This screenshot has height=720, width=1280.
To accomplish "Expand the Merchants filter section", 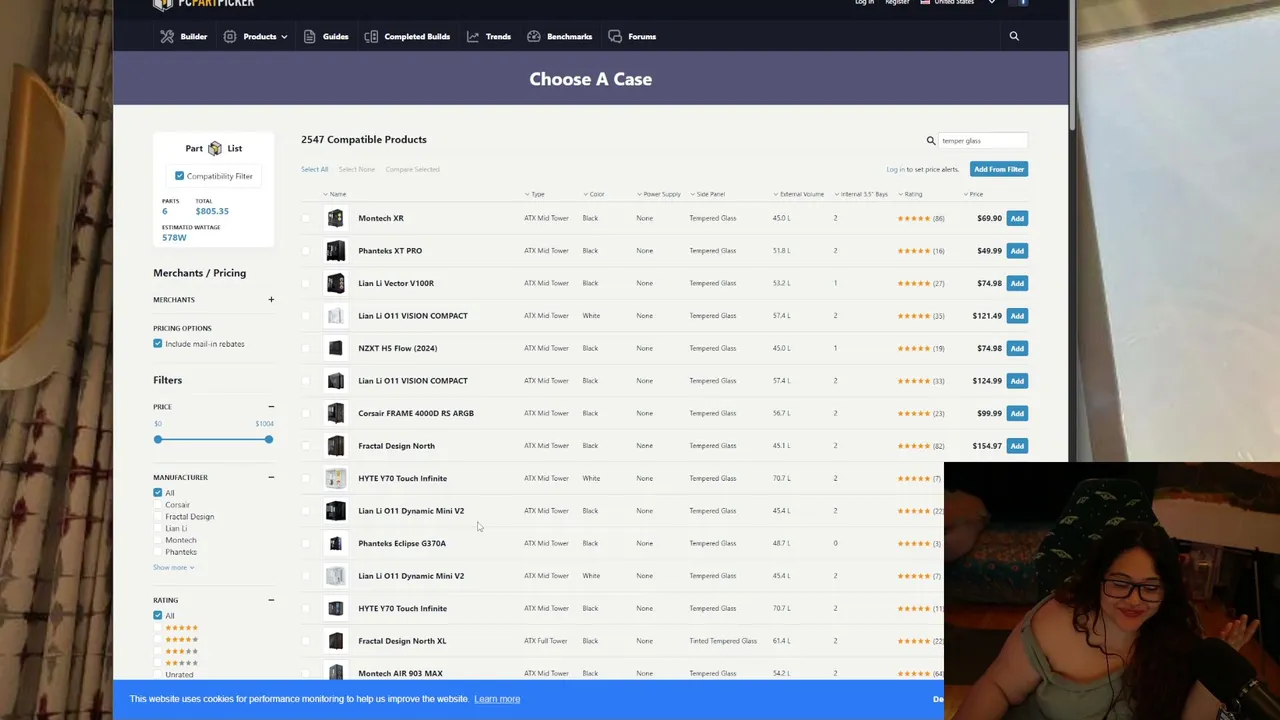I will click(x=270, y=300).
